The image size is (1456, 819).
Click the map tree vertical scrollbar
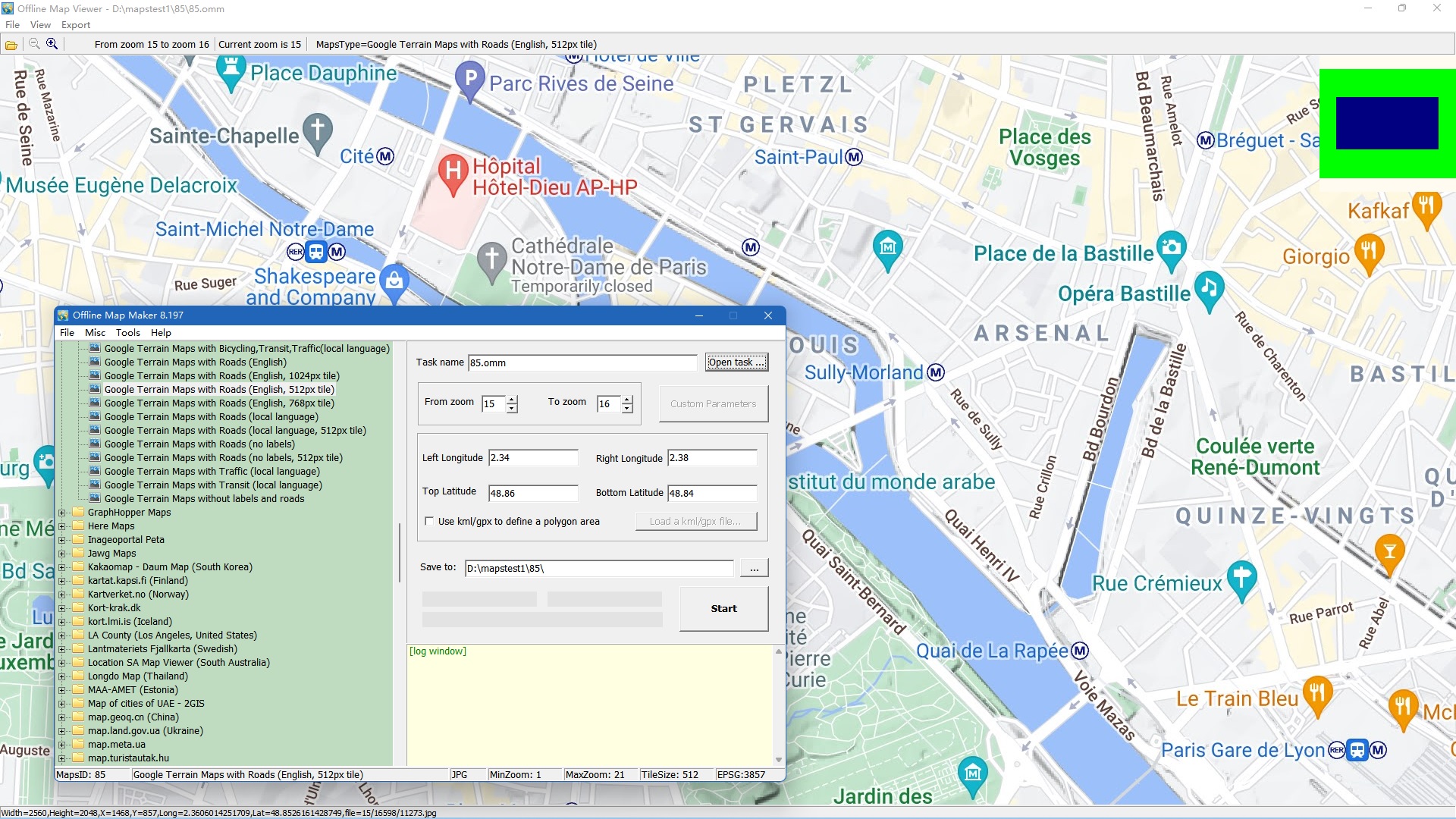[x=399, y=552]
